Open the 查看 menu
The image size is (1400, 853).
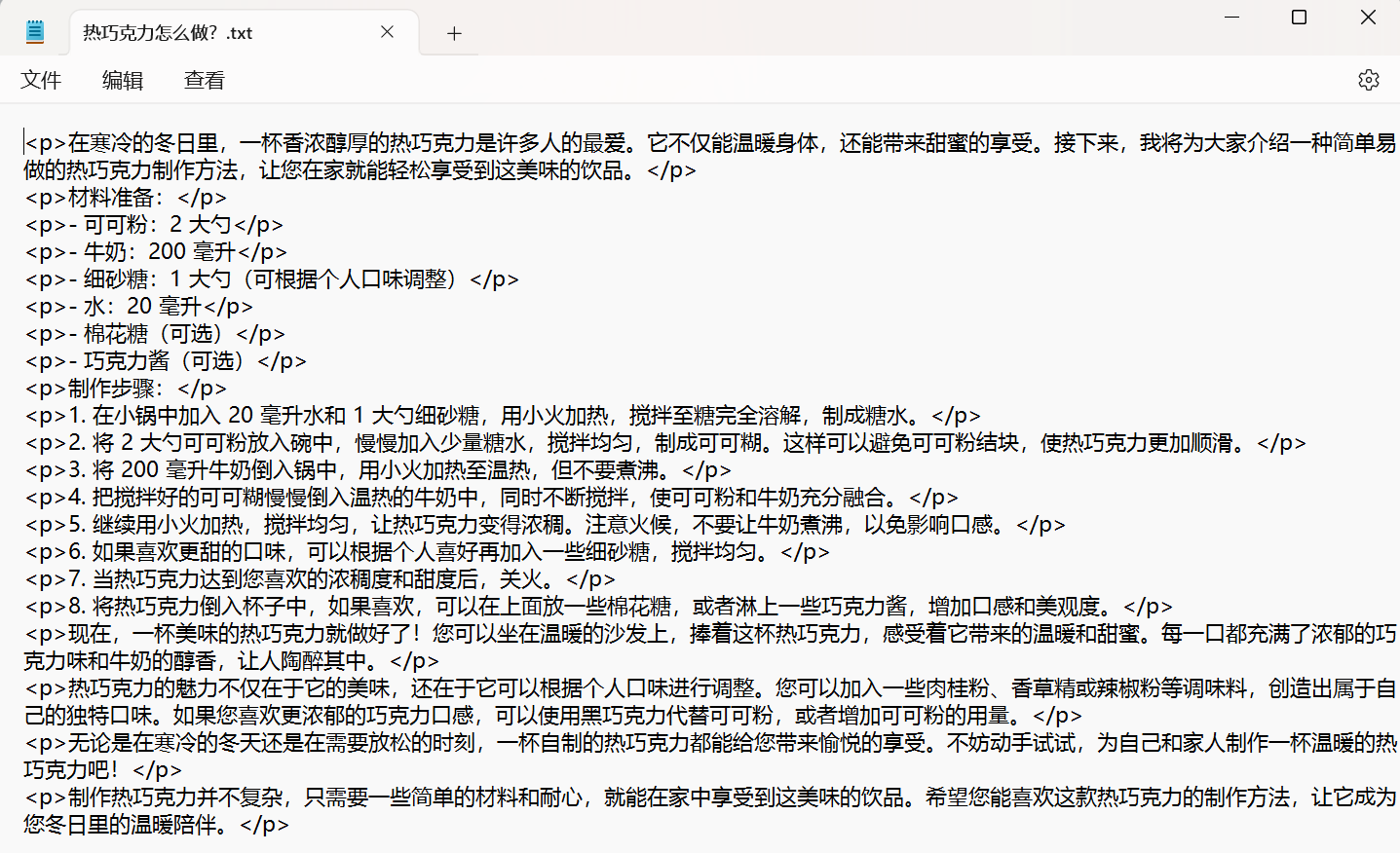click(205, 80)
